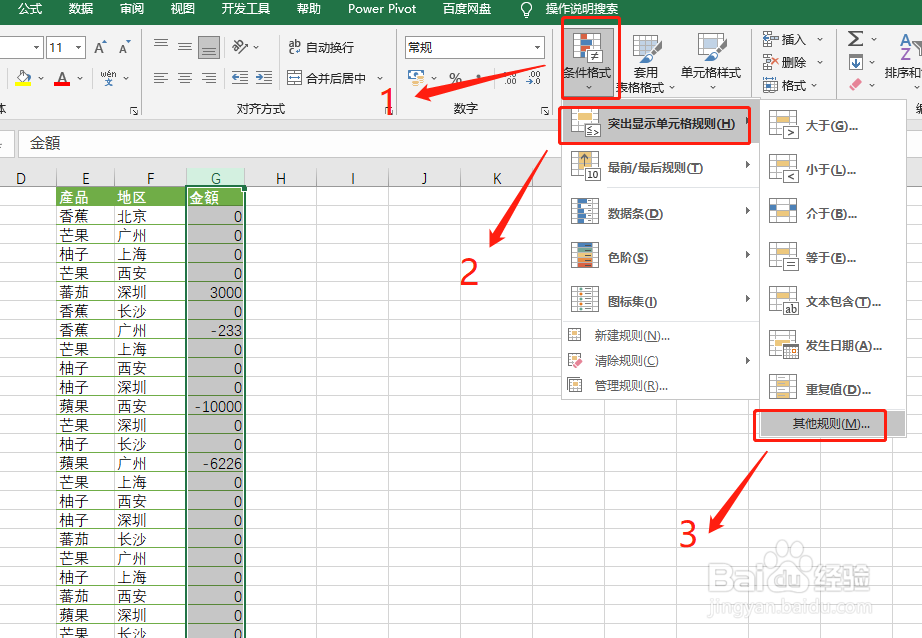Open the Power Pivot tab

[381, 10]
